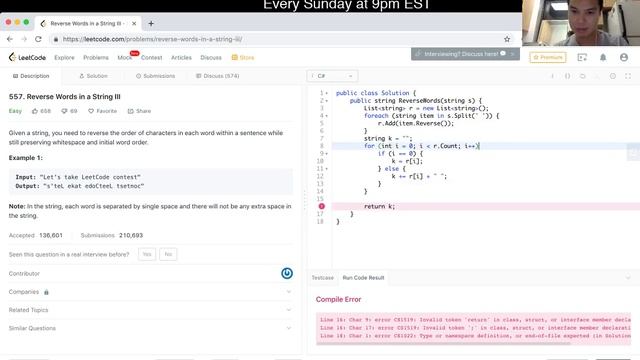The width and height of the screenshot is (640, 360).
Task: Select the Run Code Result tab
Action: pyautogui.click(x=363, y=278)
